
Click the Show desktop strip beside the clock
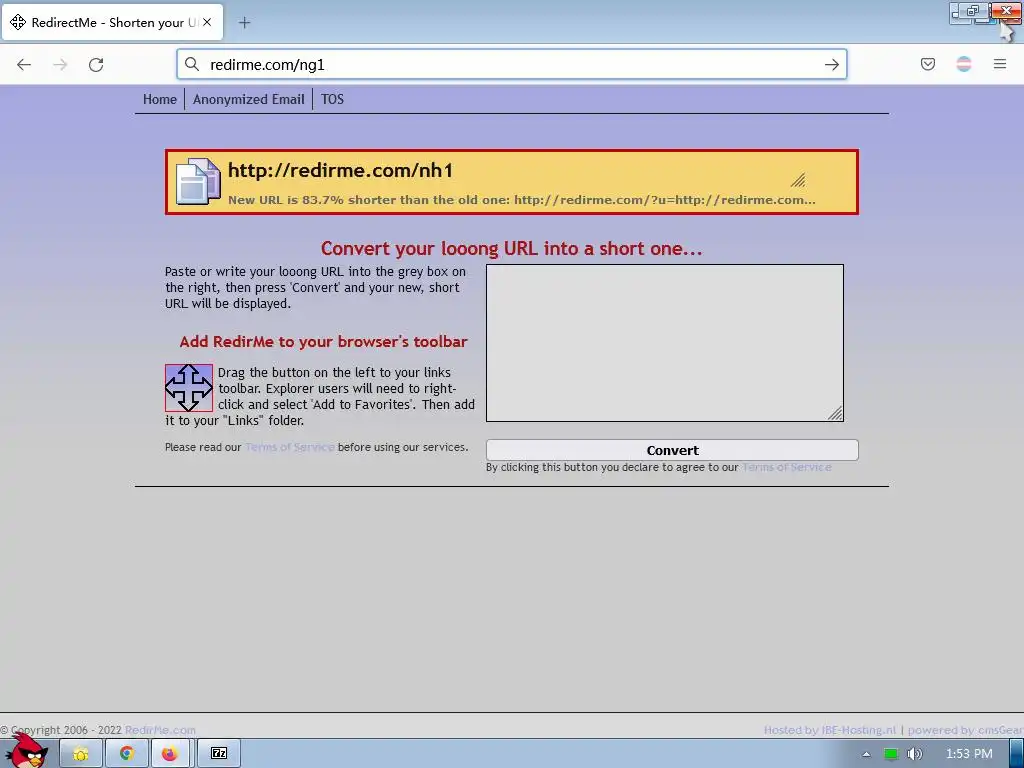click(1017, 754)
